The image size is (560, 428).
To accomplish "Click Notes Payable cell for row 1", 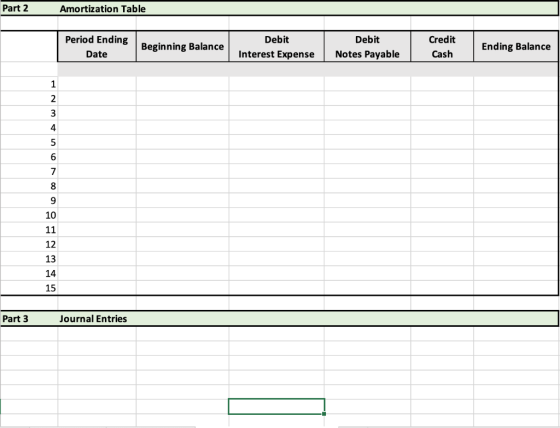I will [368, 84].
